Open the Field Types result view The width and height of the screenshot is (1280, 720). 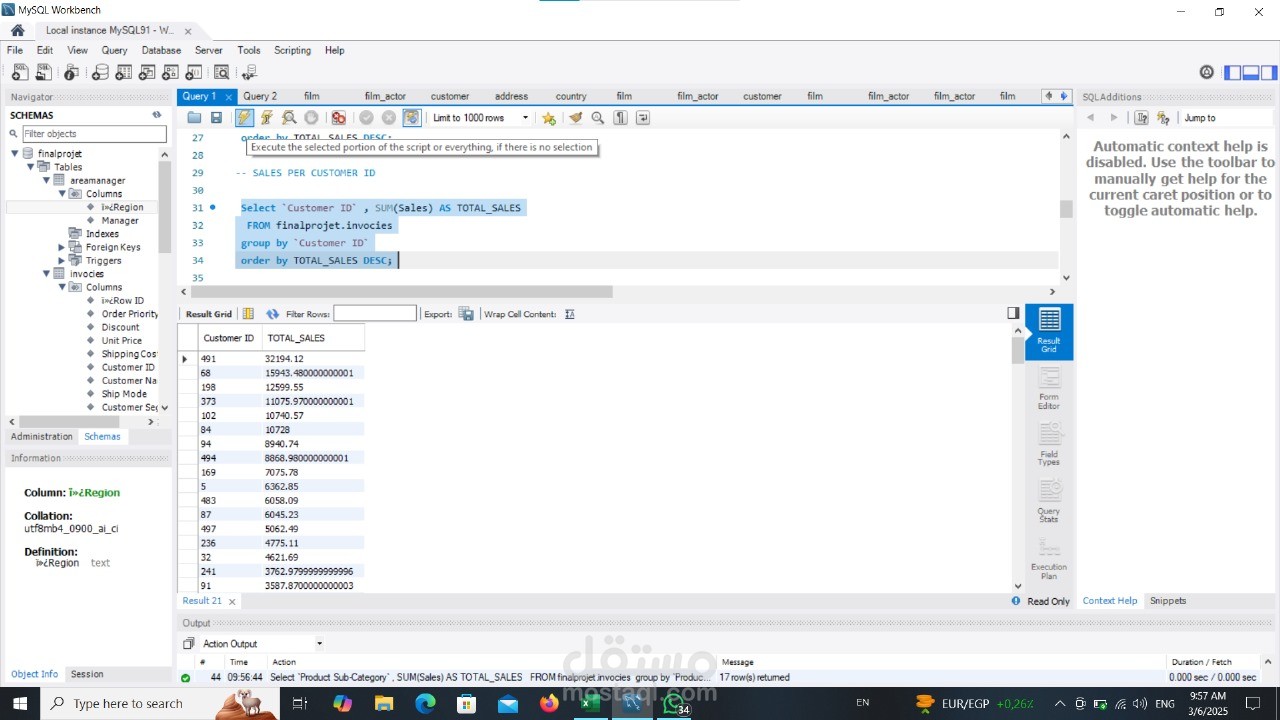(x=1049, y=444)
